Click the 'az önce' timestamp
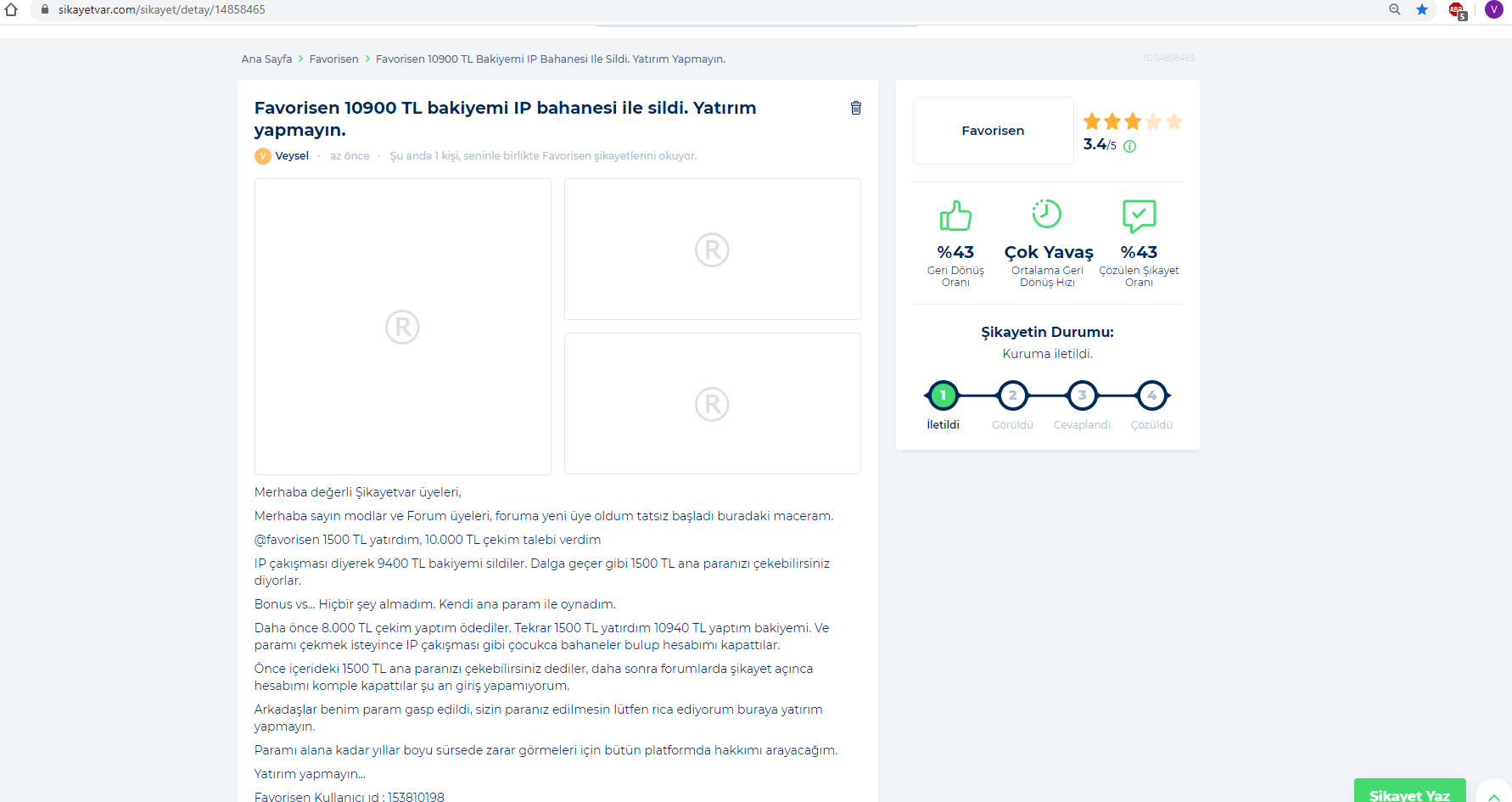Image resolution: width=1512 pixels, height=802 pixels. click(x=350, y=156)
